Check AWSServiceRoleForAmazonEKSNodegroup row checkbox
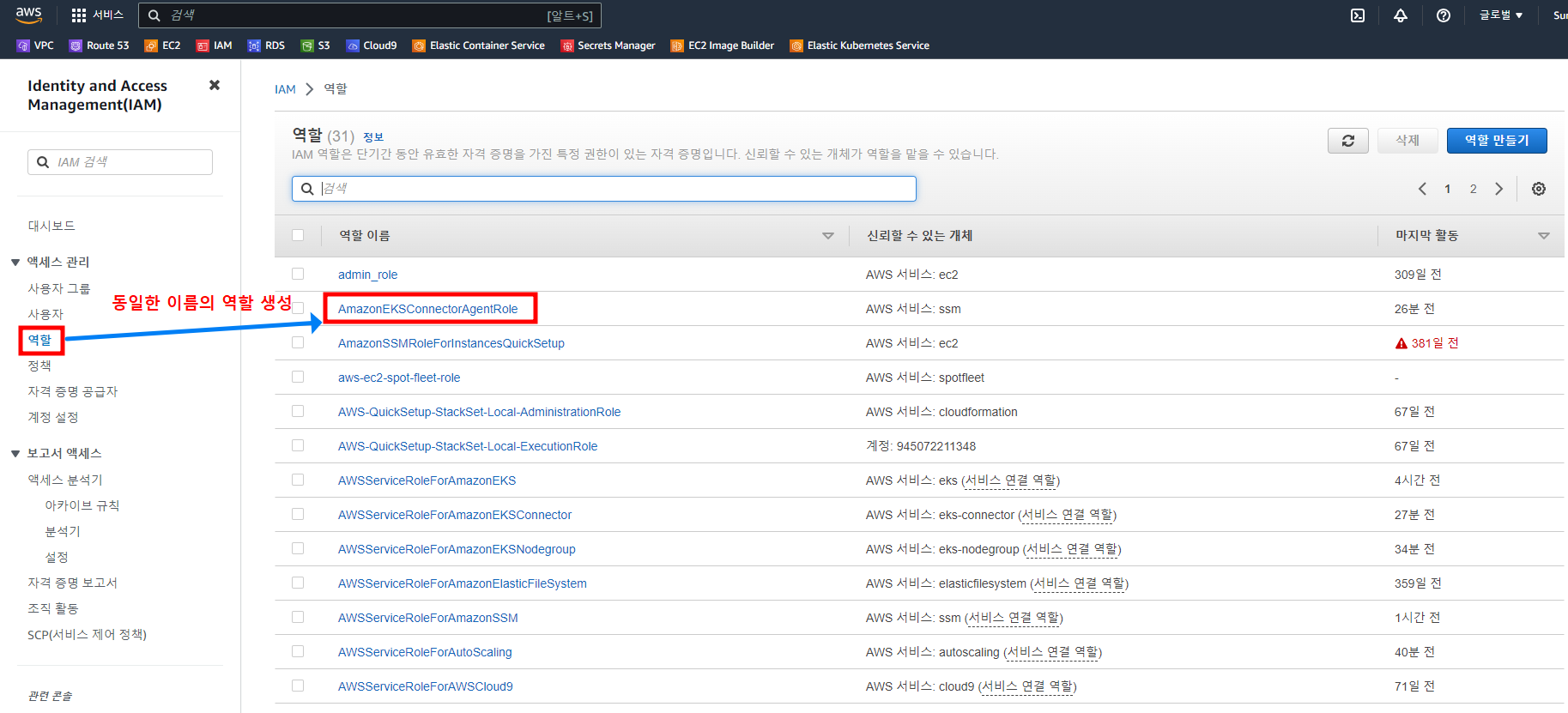This screenshot has width=1568, height=713. [298, 548]
